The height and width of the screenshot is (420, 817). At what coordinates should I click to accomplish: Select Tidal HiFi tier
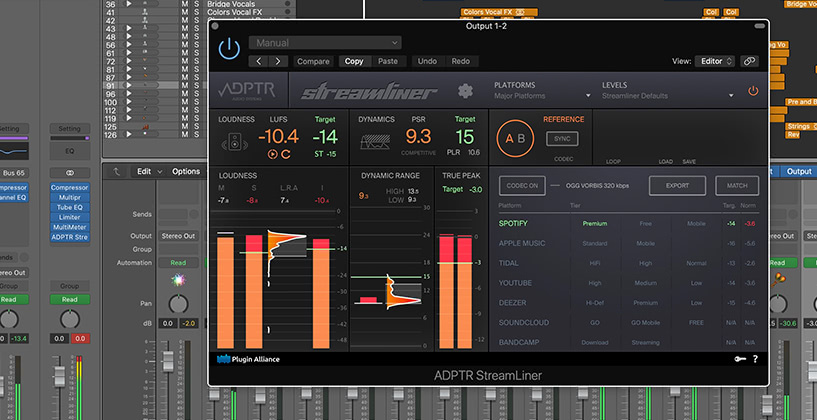point(595,263)
